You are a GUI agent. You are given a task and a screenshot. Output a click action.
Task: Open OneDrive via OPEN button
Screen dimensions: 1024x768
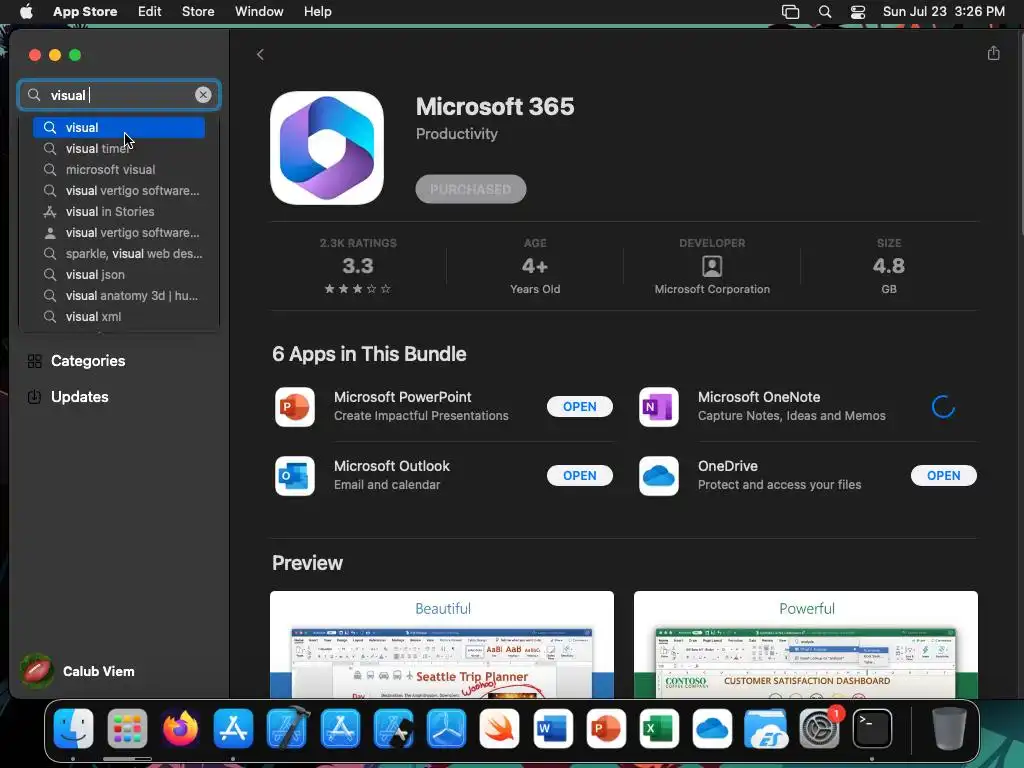coord(943,475)
